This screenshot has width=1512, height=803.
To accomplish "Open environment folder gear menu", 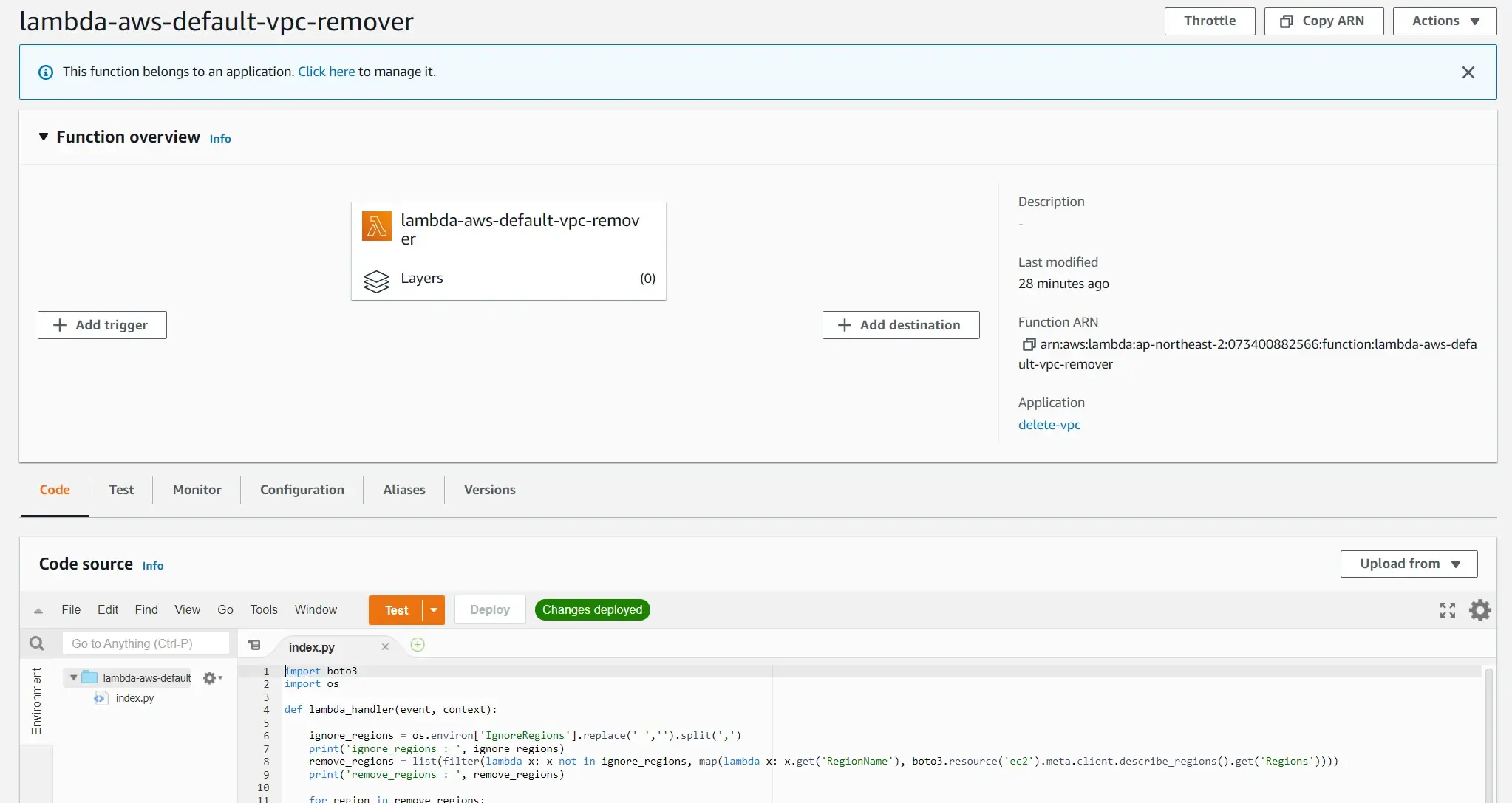I will (211, 678).
